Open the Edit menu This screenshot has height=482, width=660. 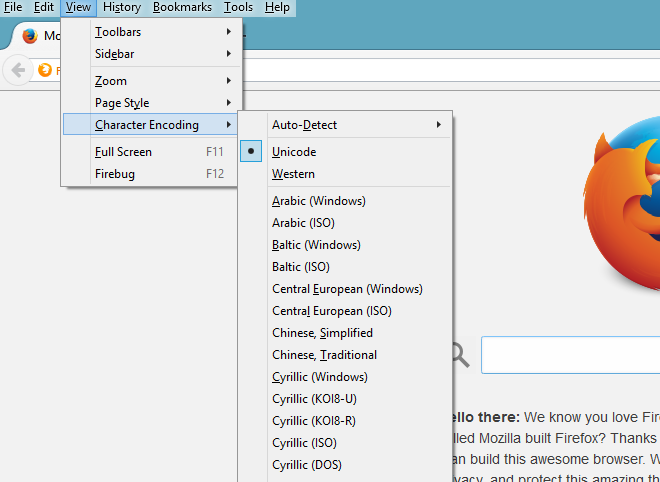(x=44, y=8)
